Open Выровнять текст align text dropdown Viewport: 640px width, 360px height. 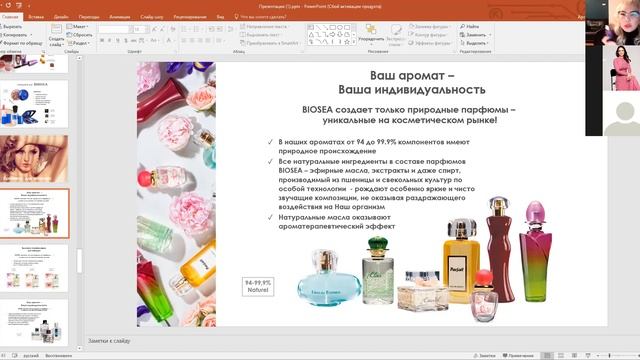tap(261, 35)
